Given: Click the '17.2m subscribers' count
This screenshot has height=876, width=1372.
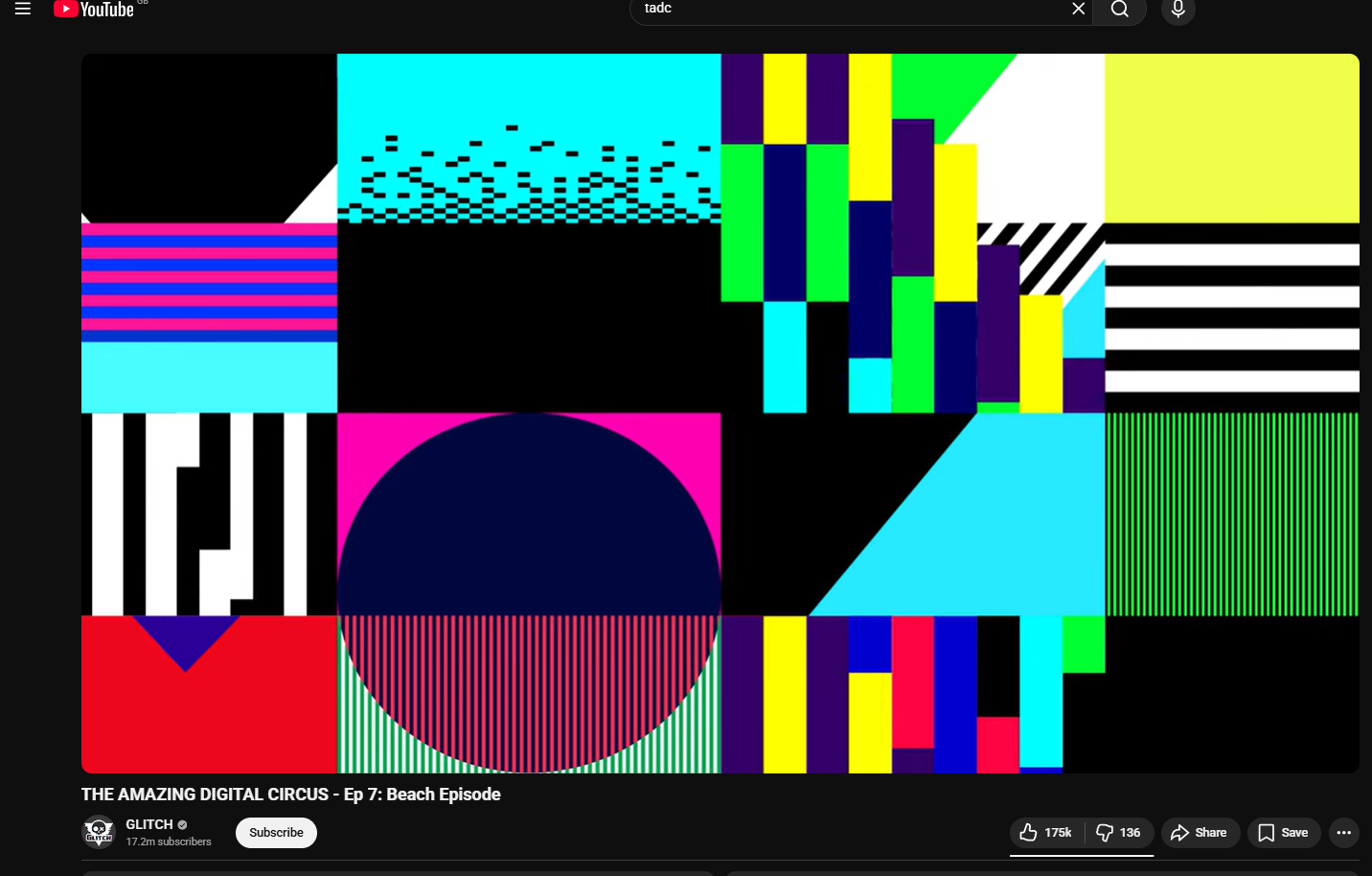Looking at the screenshot, I should point(169,841).
